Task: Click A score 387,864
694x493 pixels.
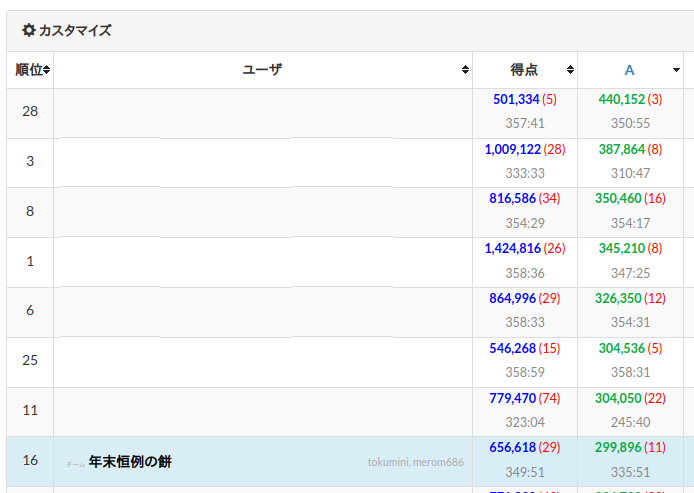Action: 621,149
